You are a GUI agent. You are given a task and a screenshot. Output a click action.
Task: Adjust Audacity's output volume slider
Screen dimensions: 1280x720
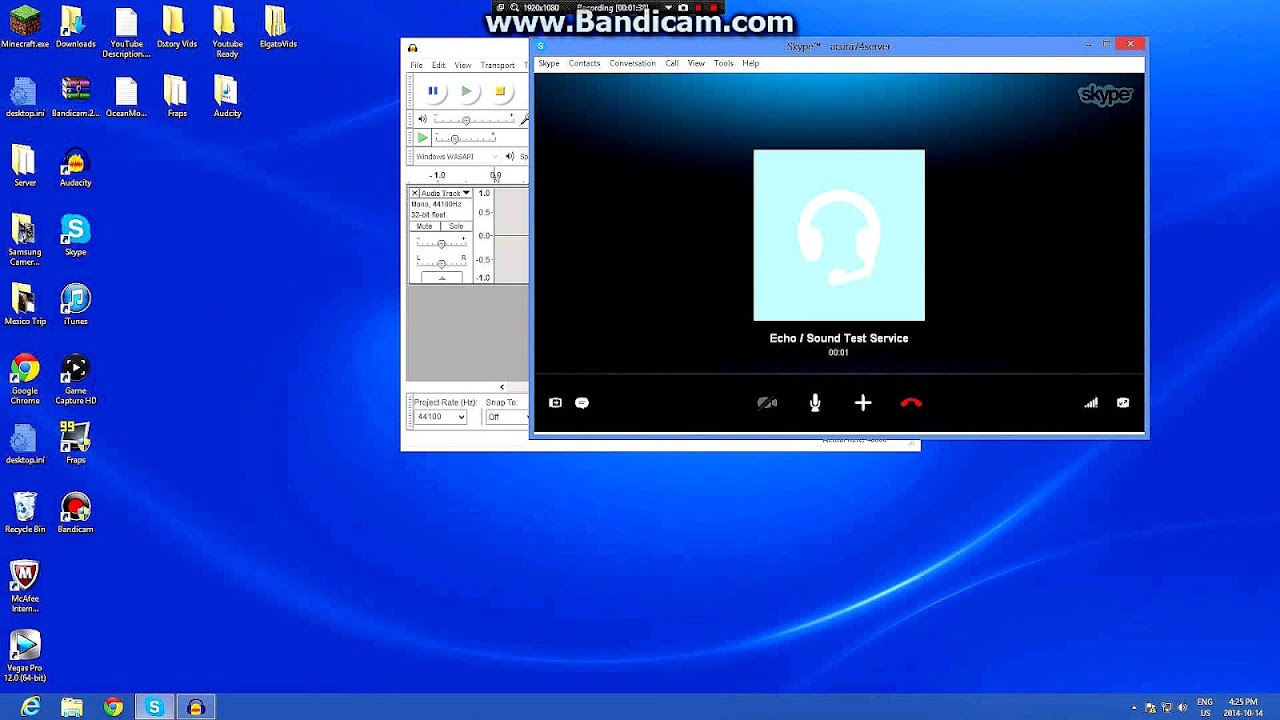(x=473, y=119)
